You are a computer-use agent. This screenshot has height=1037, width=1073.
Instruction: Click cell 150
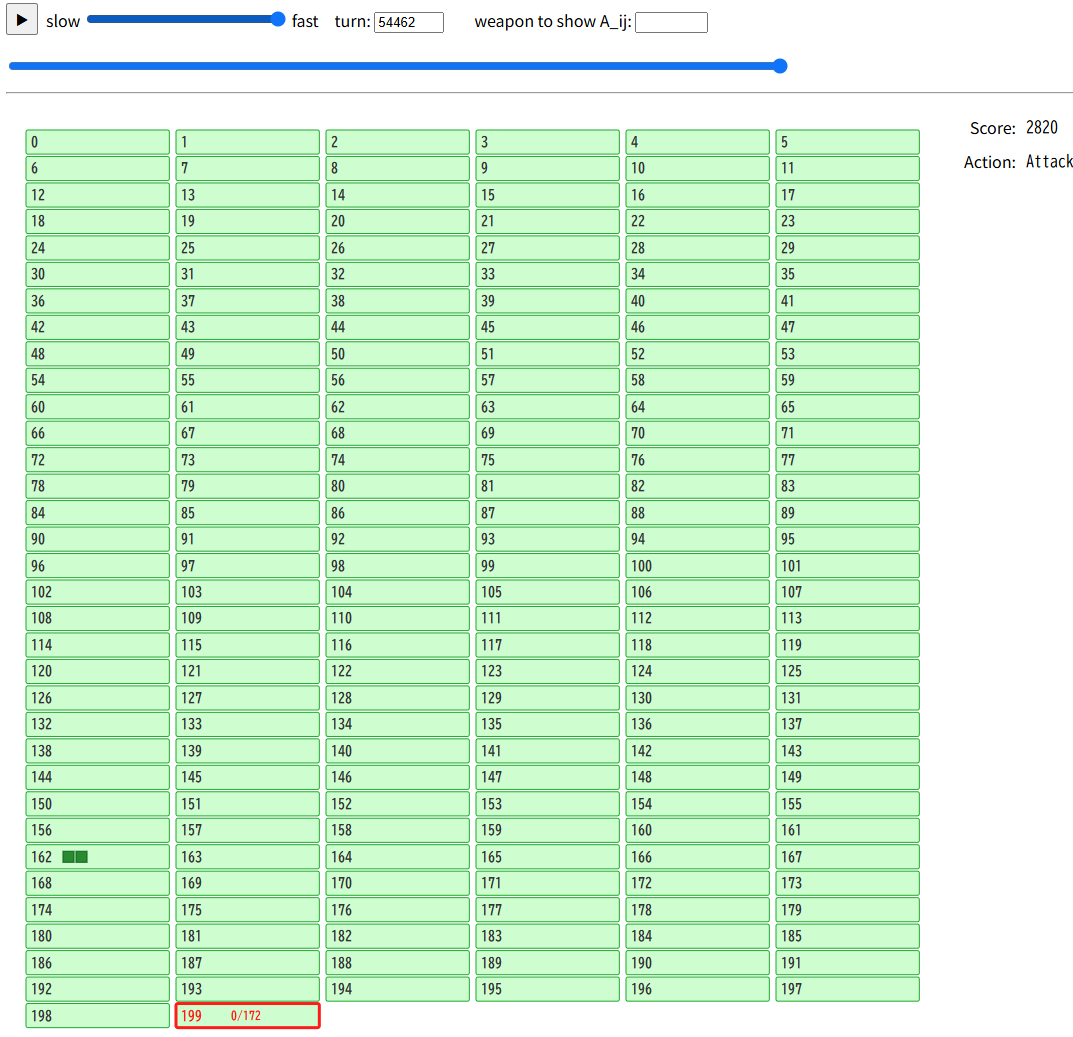coord(98,804)
